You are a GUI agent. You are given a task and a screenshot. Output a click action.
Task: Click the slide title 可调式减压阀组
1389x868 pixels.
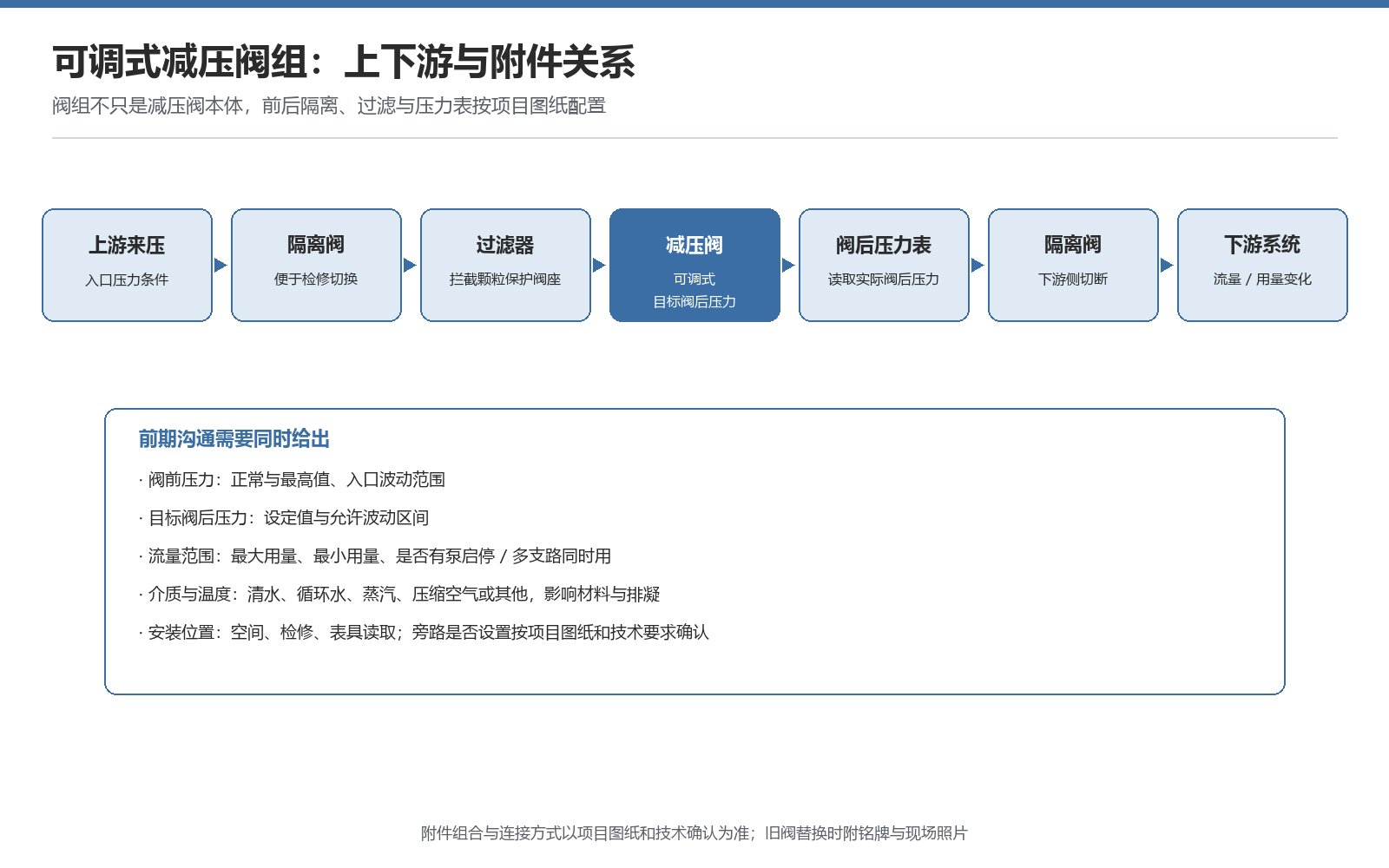click(x=344, y=62)
